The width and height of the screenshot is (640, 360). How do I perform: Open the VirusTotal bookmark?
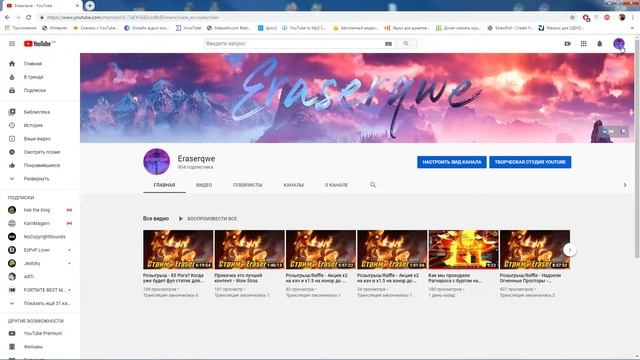(x=189, y=28)
